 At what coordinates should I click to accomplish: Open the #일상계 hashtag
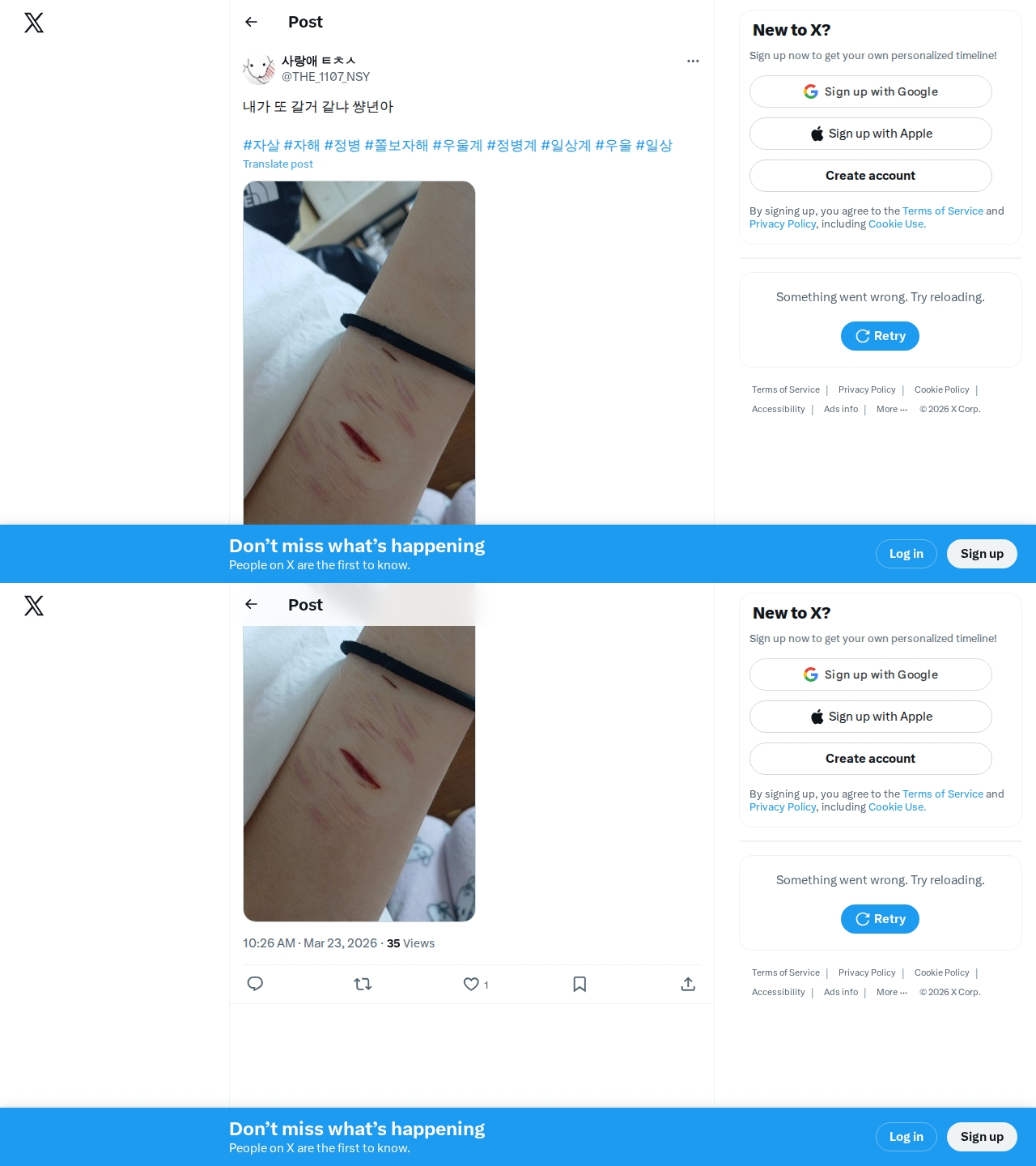coord(566,145)
